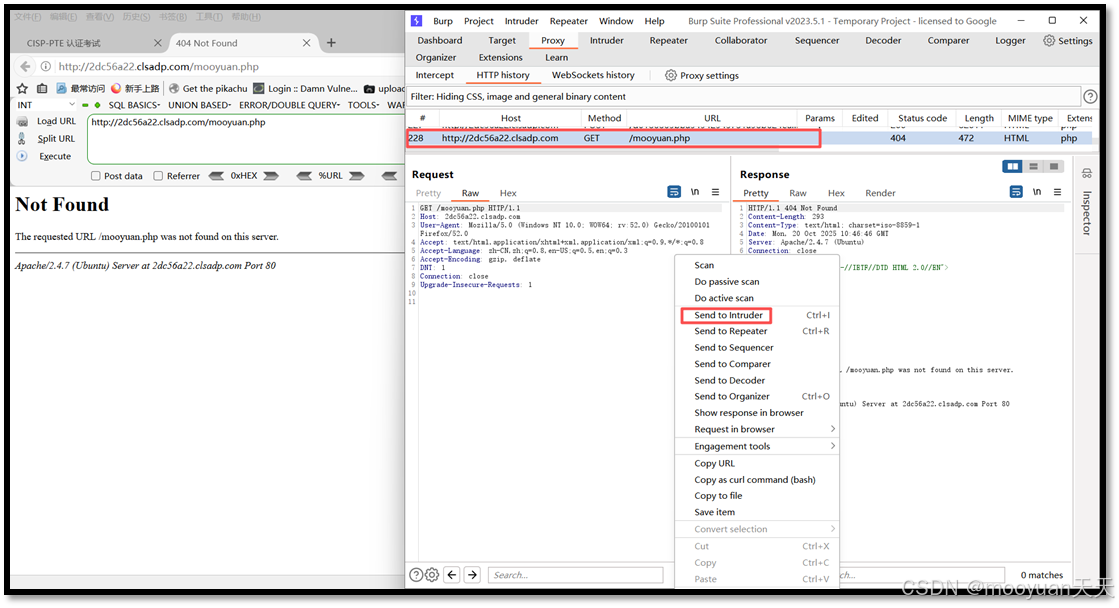The height and width of the screenshot is (608, 1119).
Task: Switch to WebSockets history tab
Action: (x=593, y=75)
